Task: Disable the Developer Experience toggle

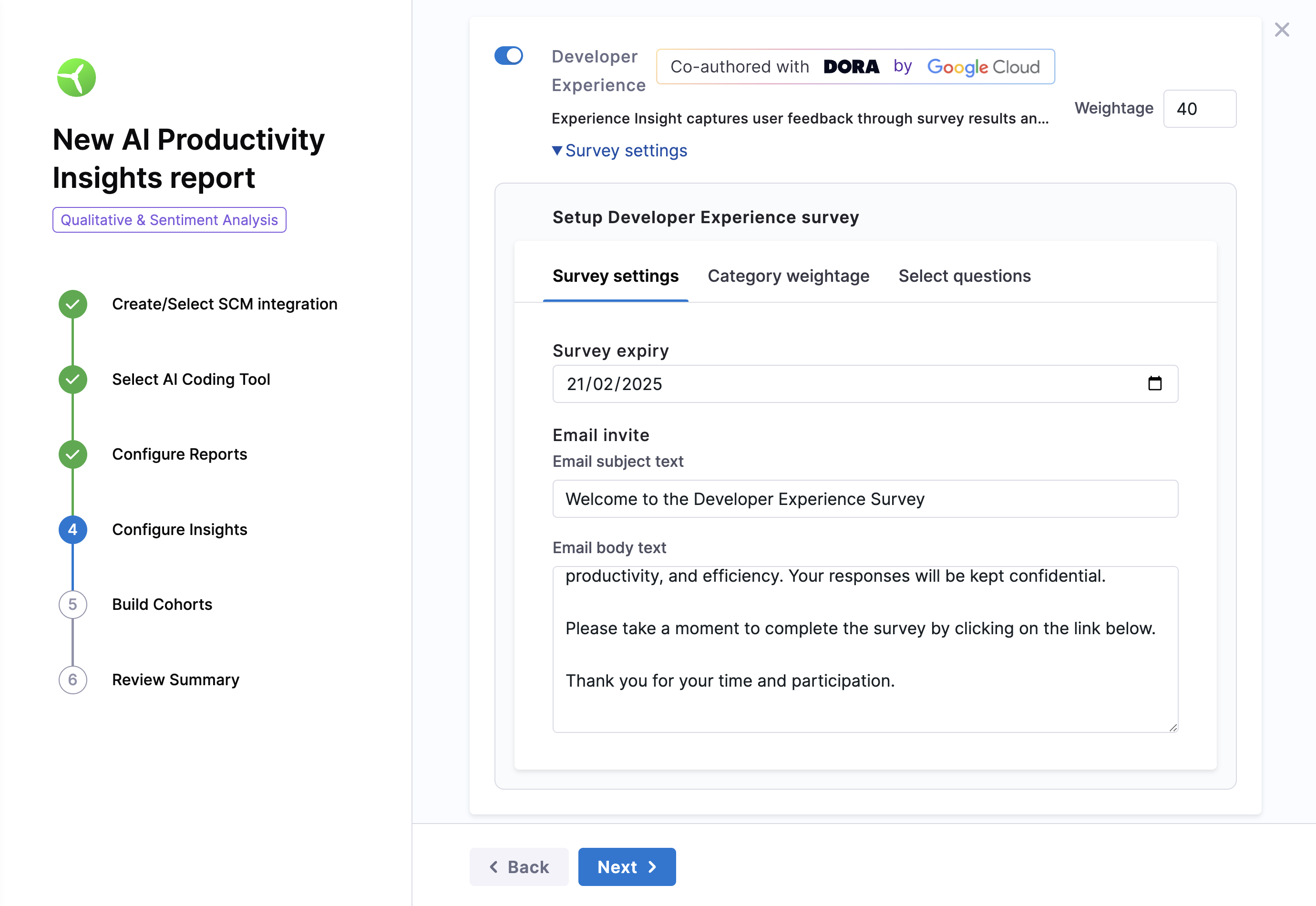Action: tap(508, 56)
